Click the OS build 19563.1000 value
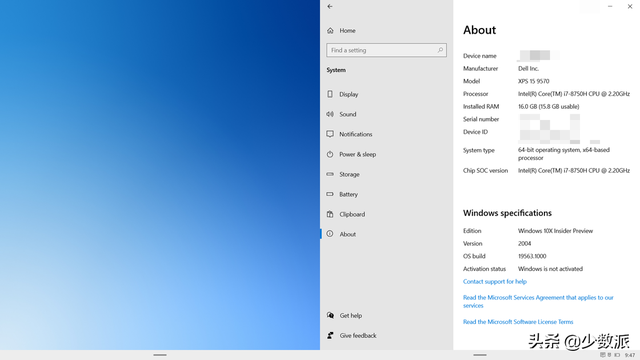640x360 pixels. pyautogui.click(x=532, y=256)
